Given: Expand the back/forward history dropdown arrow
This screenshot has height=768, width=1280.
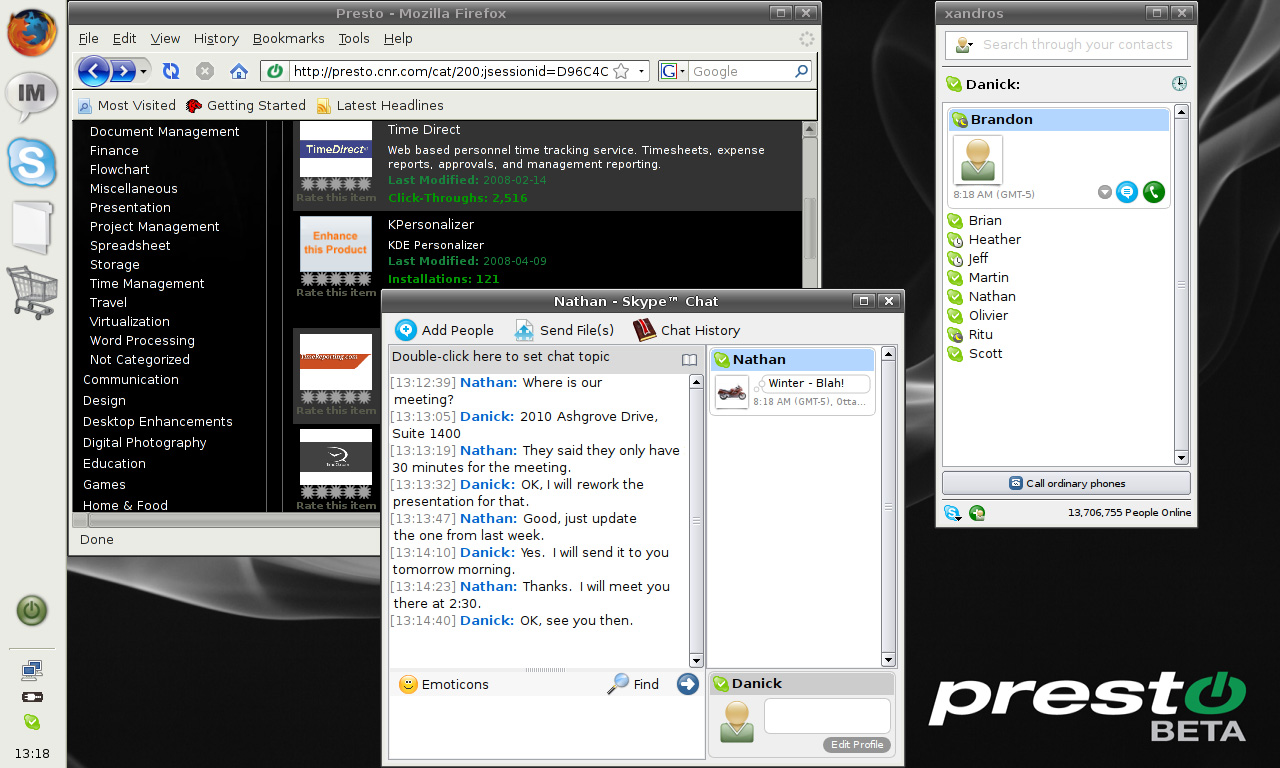Looking at the screenshot, I should point(144,71).
